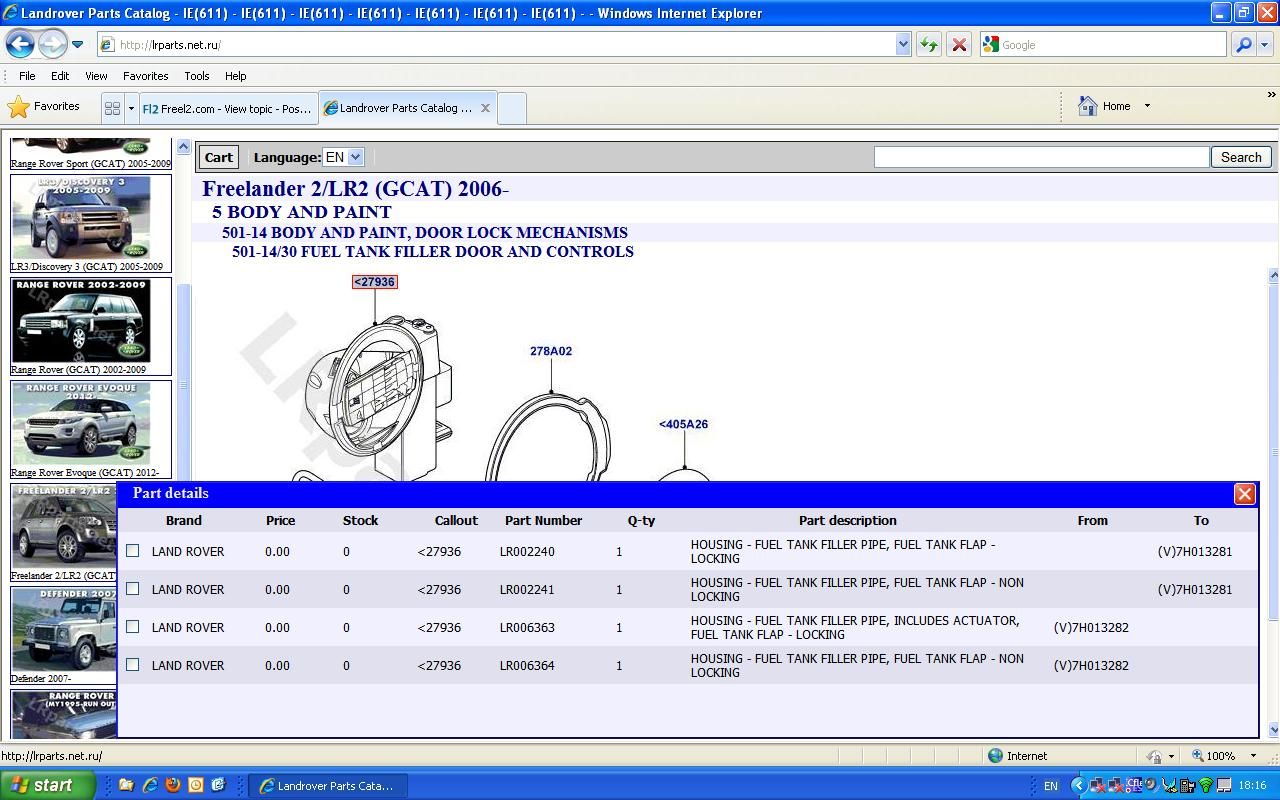Open Quick Tabs grid icon
The width and height of the screenshot is (1280, 800).
tap(112, 108)
